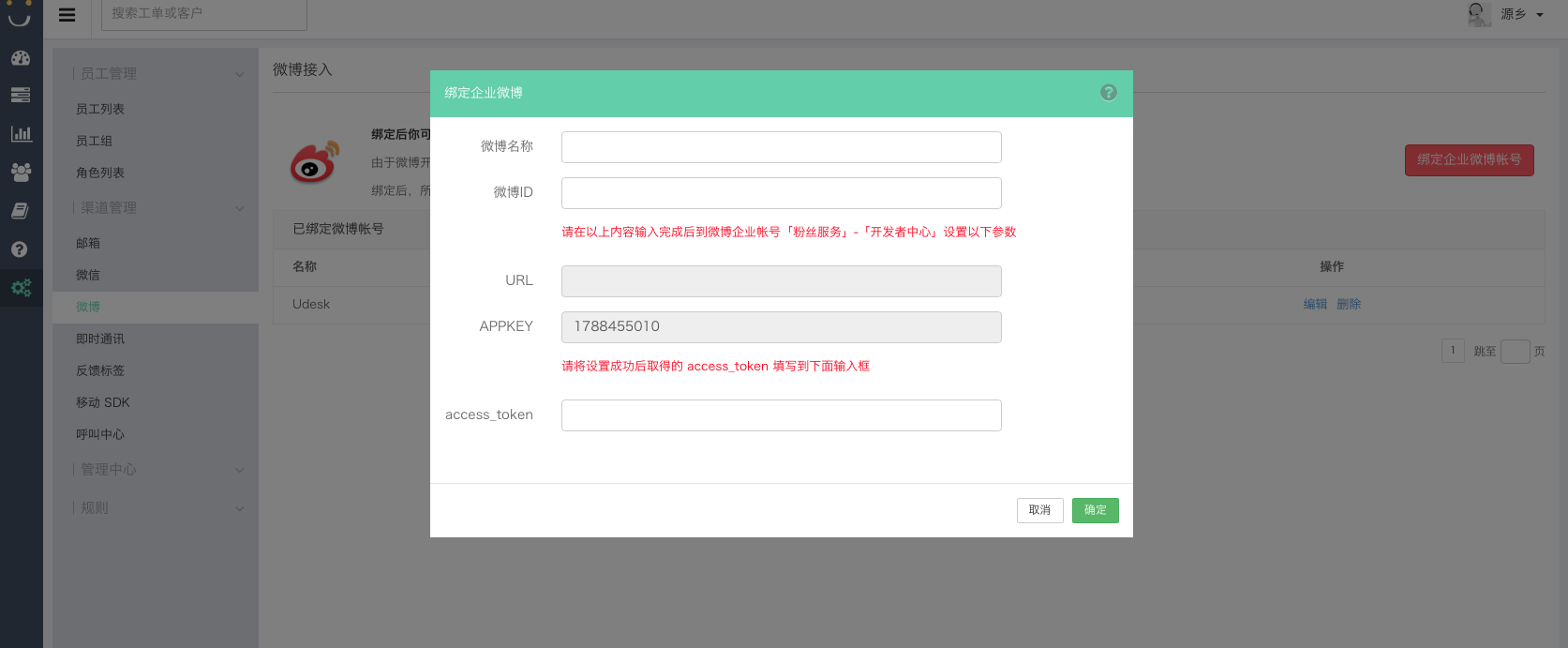Screen dimensions: 1568x648
Task: Click the 微博名称 input field
Action: pyautogui.click(x=781, y=147)
